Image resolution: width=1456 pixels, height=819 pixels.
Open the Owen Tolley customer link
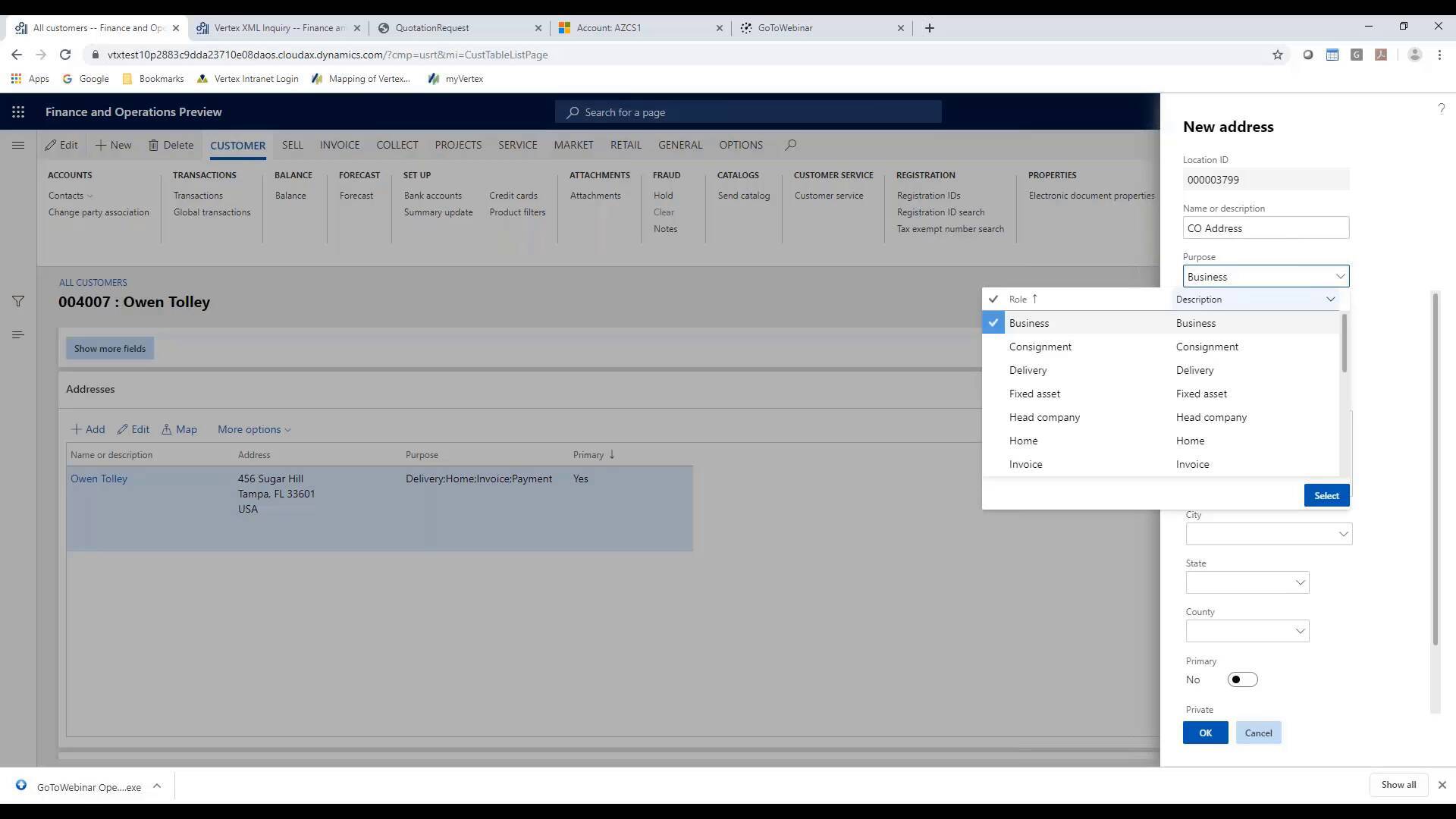(99, 479)
